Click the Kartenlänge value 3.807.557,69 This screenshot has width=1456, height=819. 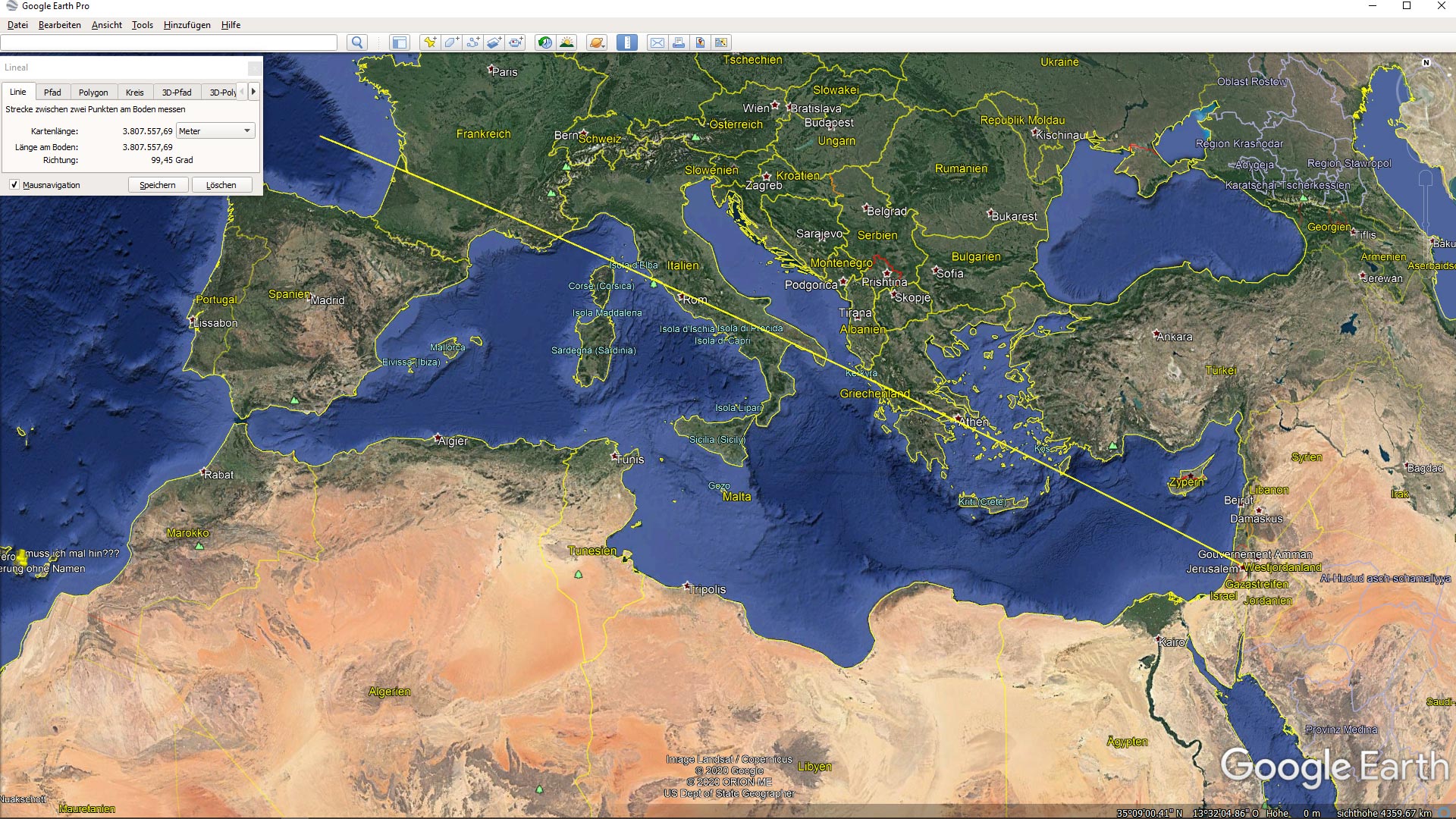(147, 131)
